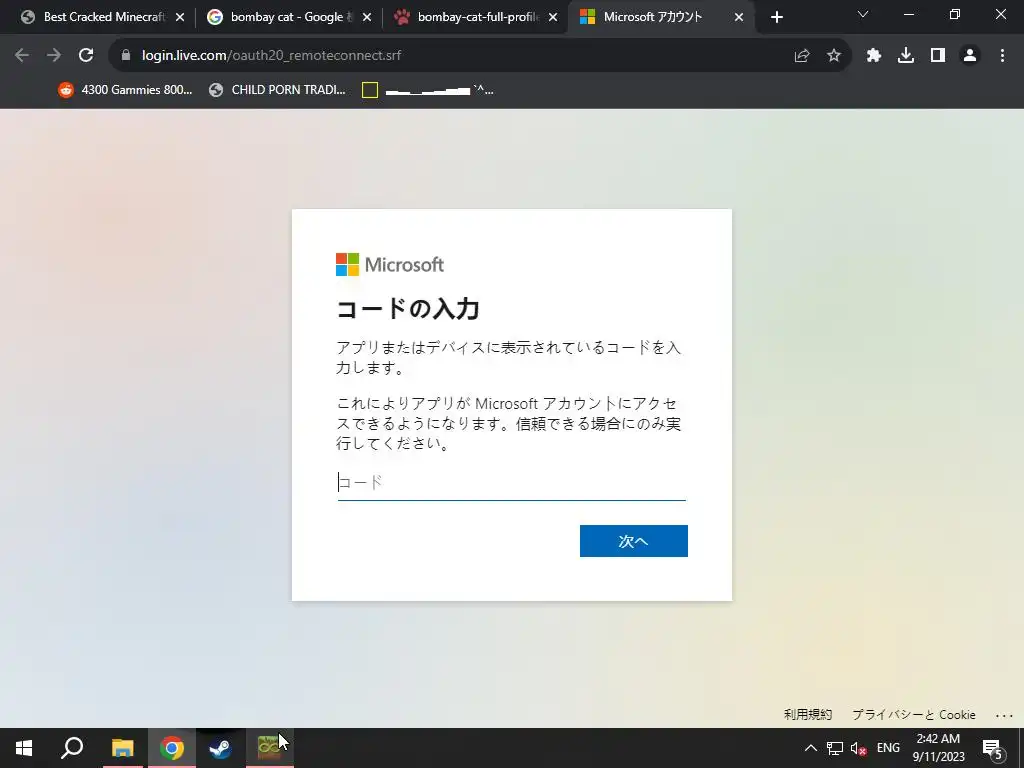Screen dimensions: 1024x768
Task: Open Windows taskbar search
Action: point(72,748)
